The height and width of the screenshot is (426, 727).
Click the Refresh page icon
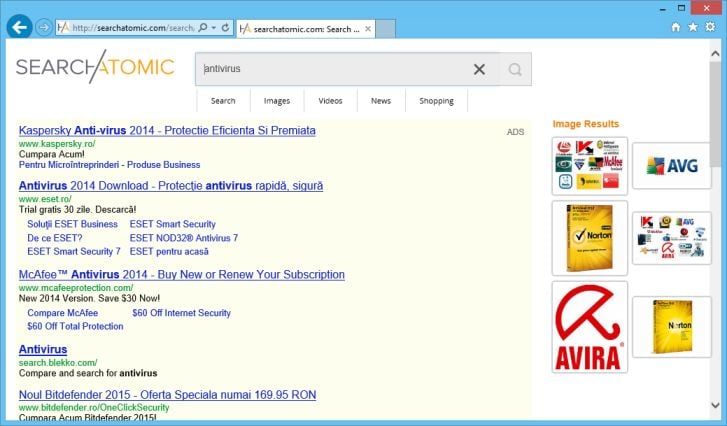(x=225, y=28)
